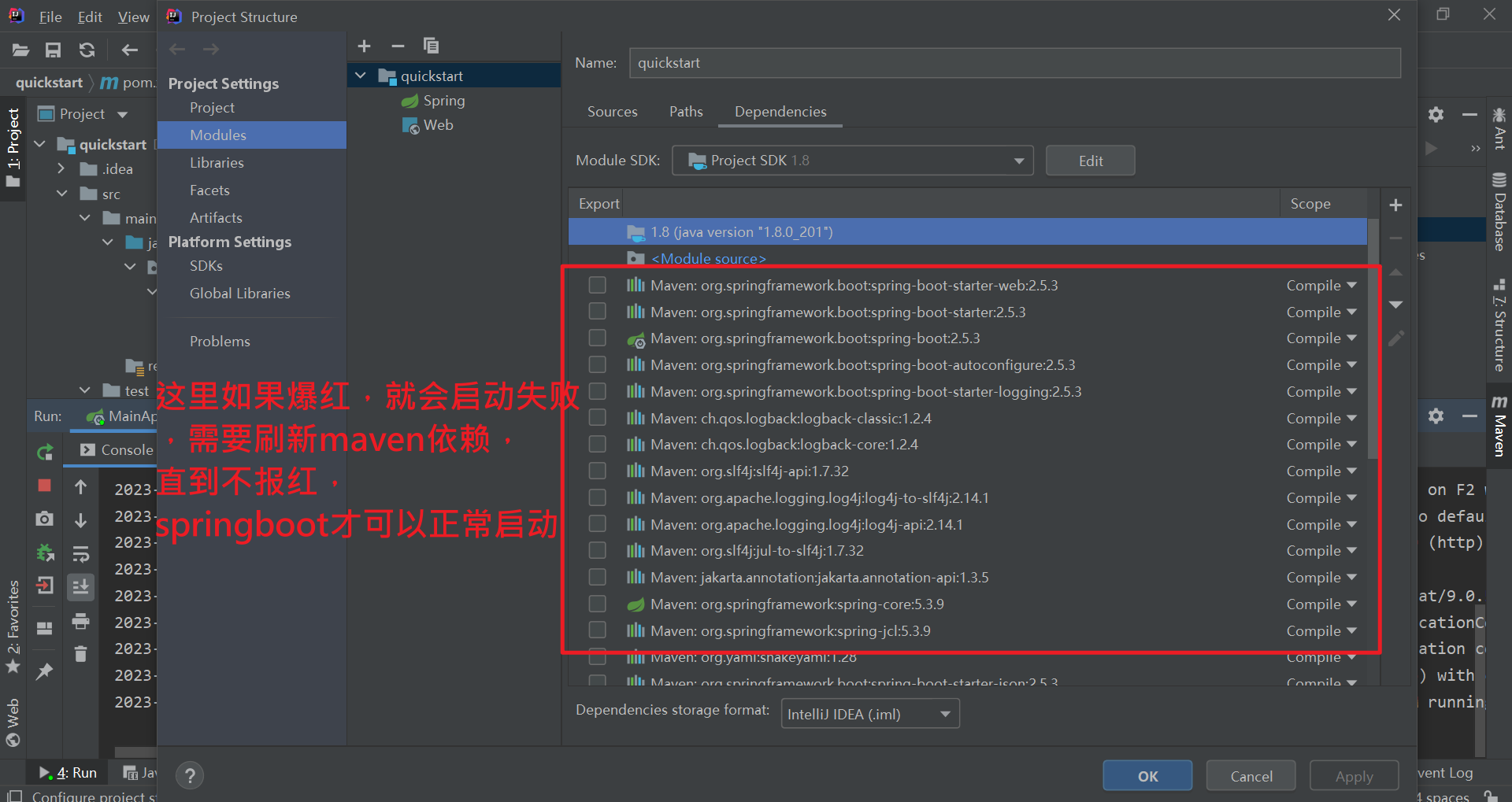Open the Dependencies storage format dropdown
This screenshot has height=802, width=1512.
944,713
